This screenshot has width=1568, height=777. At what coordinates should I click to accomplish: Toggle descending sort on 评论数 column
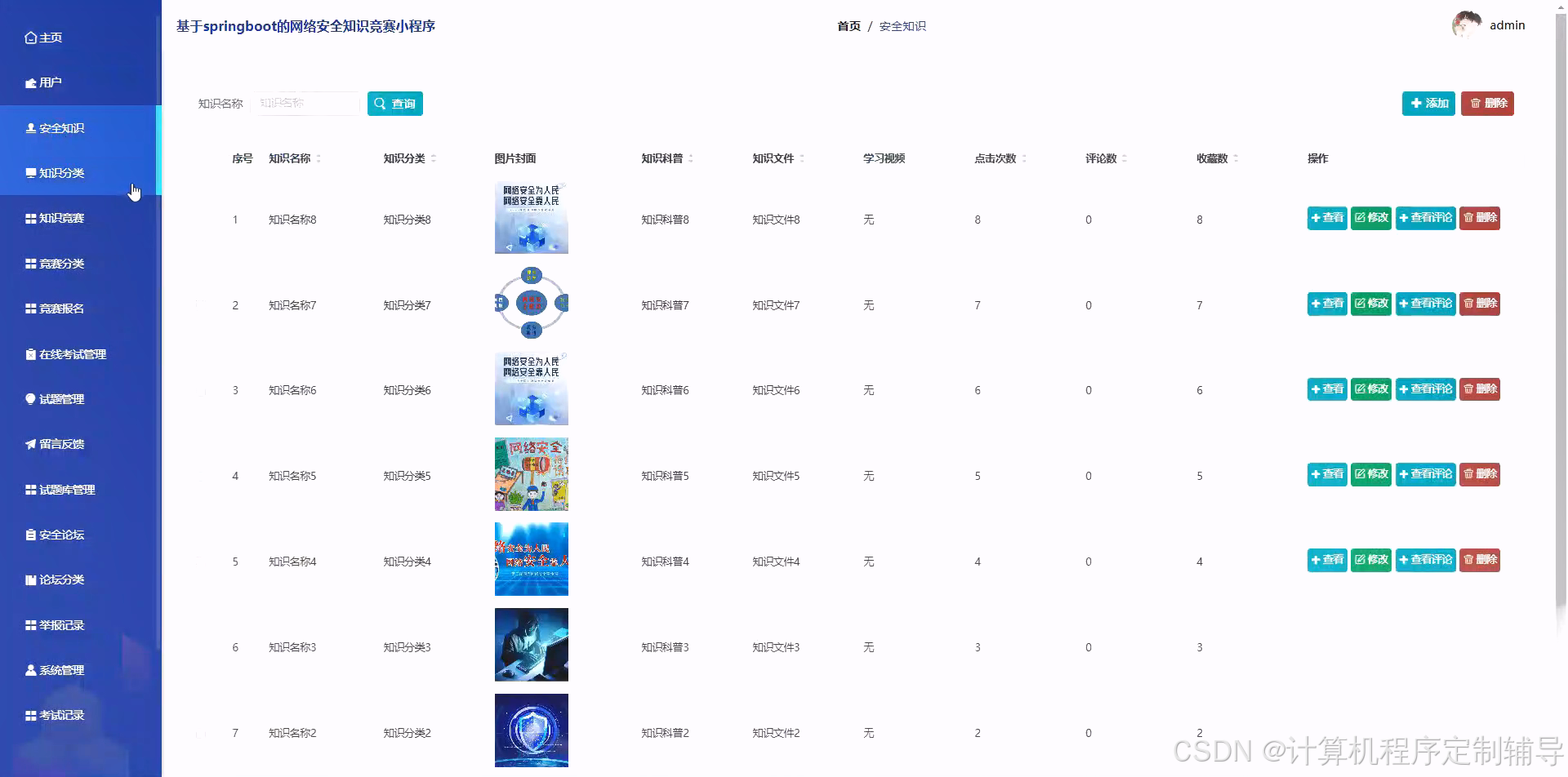point(1125,162)
